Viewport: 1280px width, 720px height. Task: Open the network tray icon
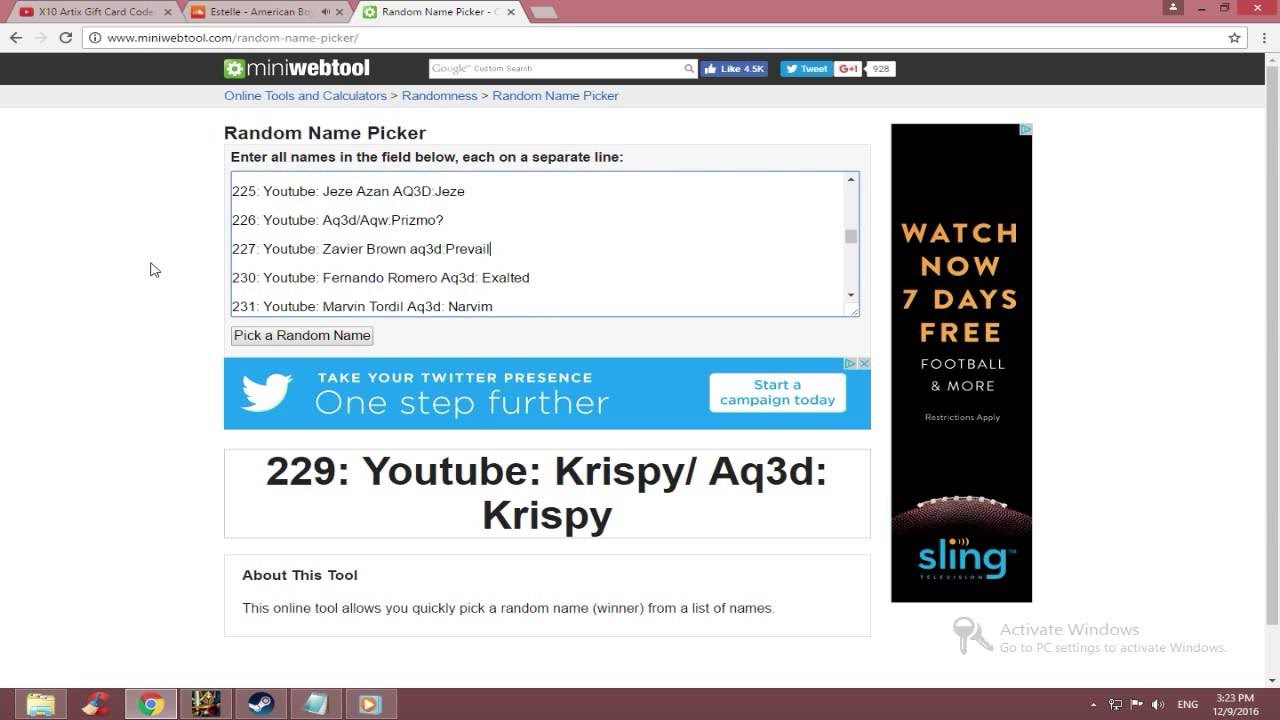[1116, 704]
